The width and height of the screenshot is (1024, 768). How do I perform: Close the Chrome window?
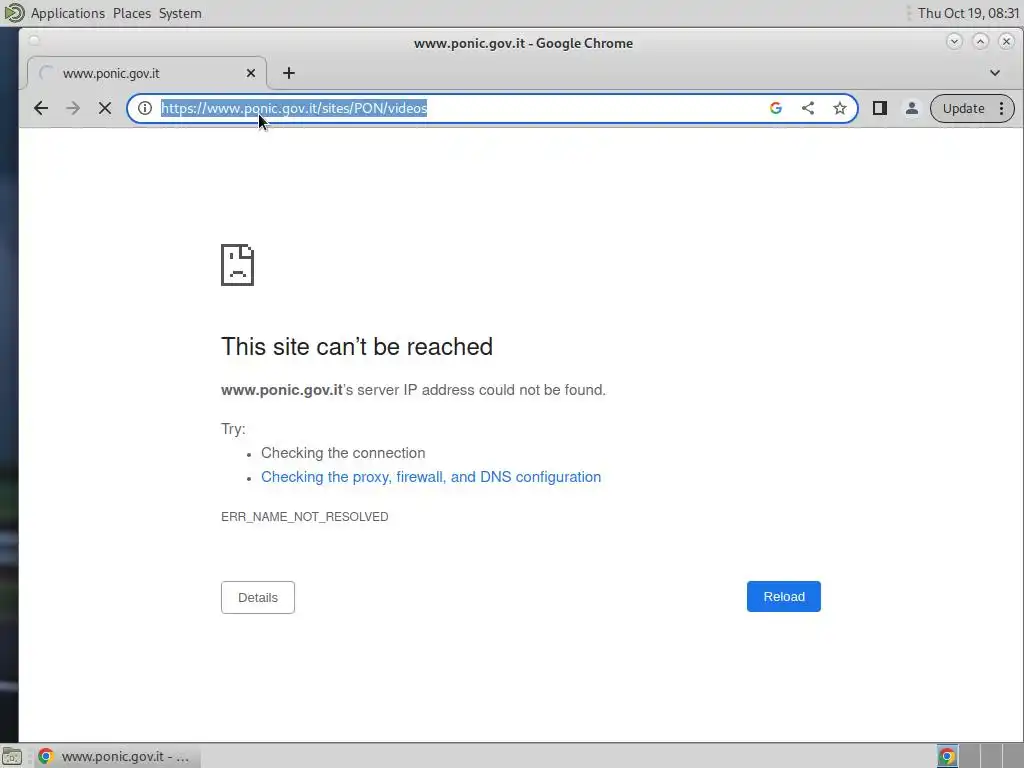point(1006,42)
